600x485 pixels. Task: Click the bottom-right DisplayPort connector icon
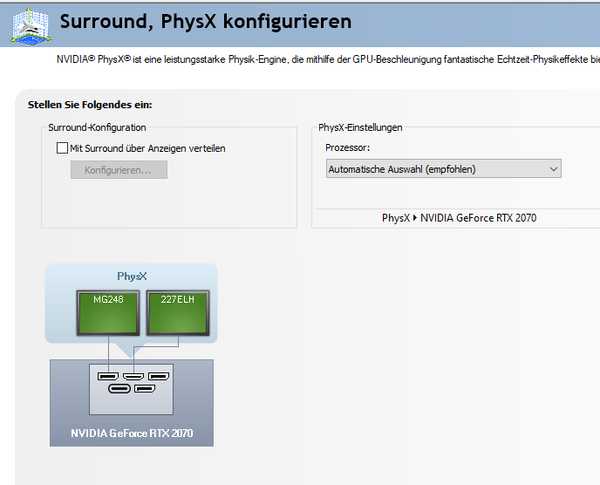coord(145,389)
